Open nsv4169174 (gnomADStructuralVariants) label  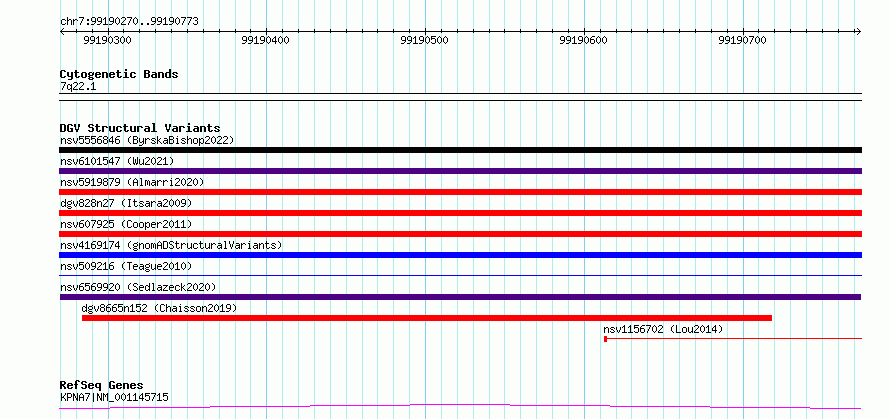[x=171, y=245]
